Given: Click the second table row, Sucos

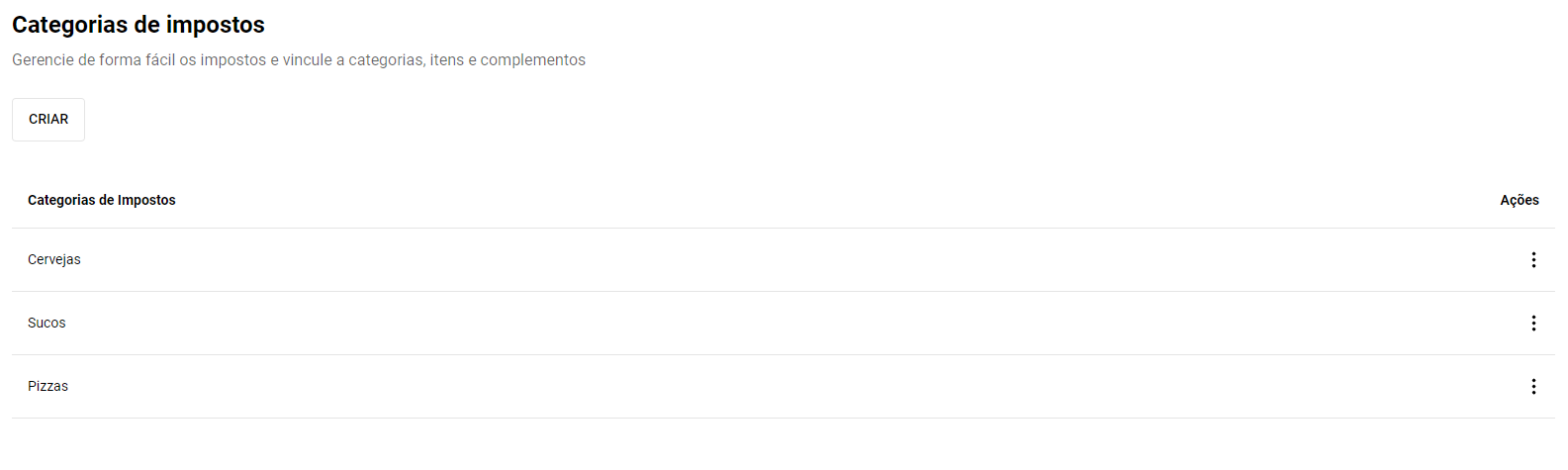Looking at the screenshot, I should (x=784, y=324).
